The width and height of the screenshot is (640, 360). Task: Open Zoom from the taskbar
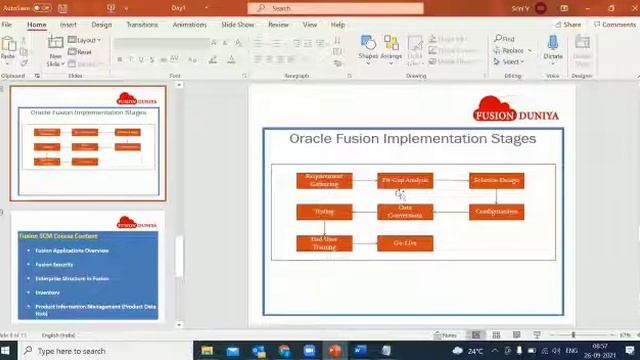(x=309, y=351)
